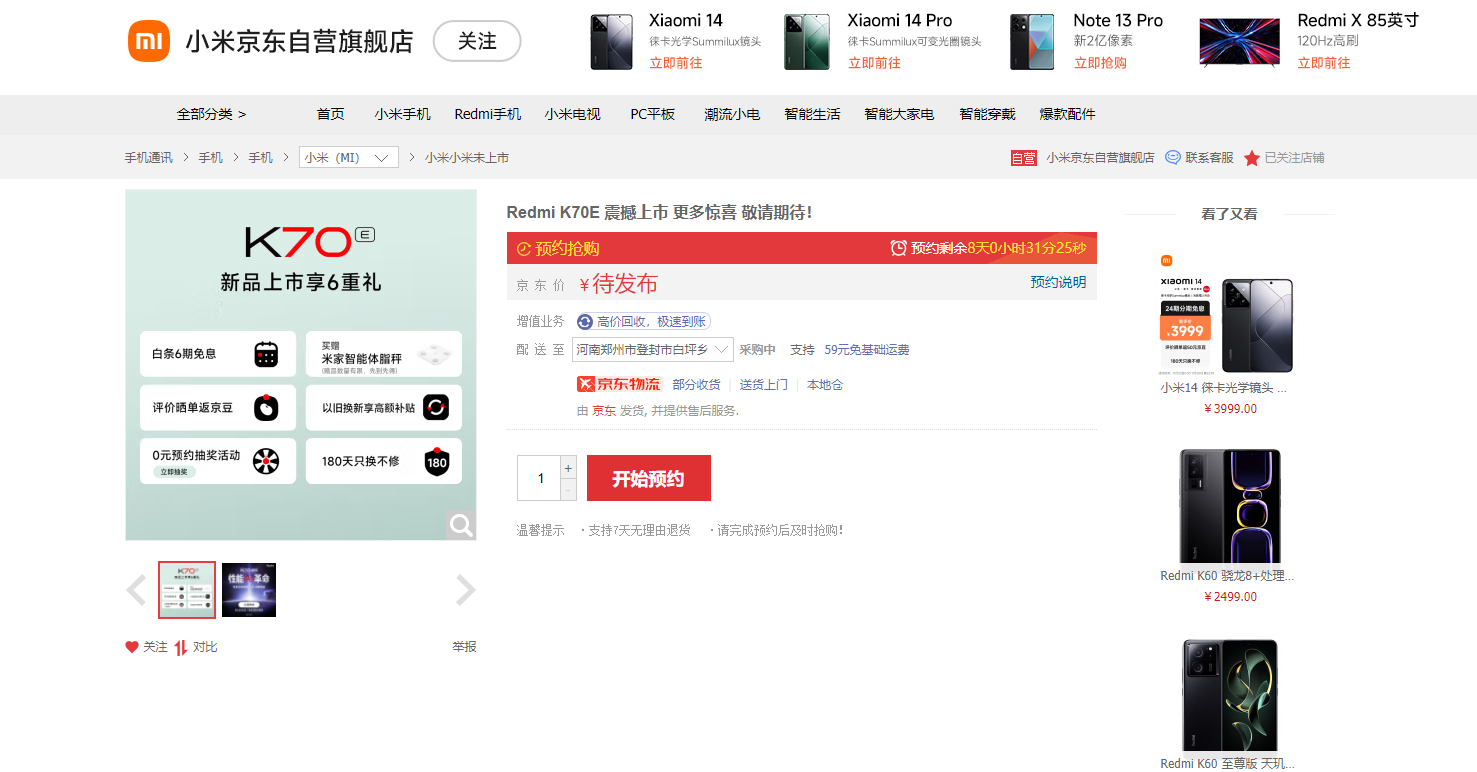The height and width of the screenshot is (772, 1477).
Task: Click Redmi K70E product title text
Action: (x=659, y=212)
